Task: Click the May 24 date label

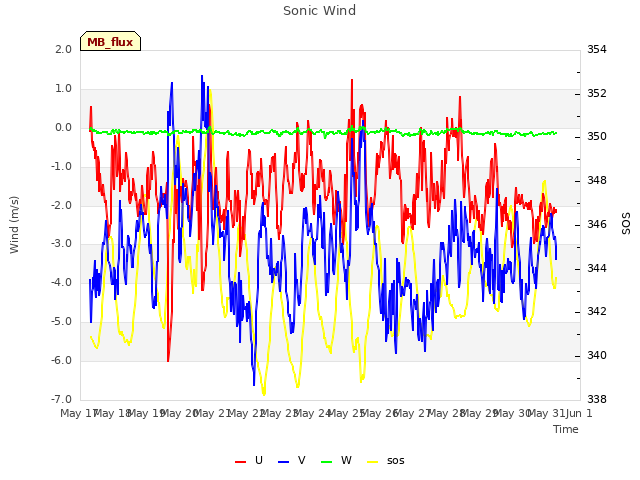Action: 311,413
